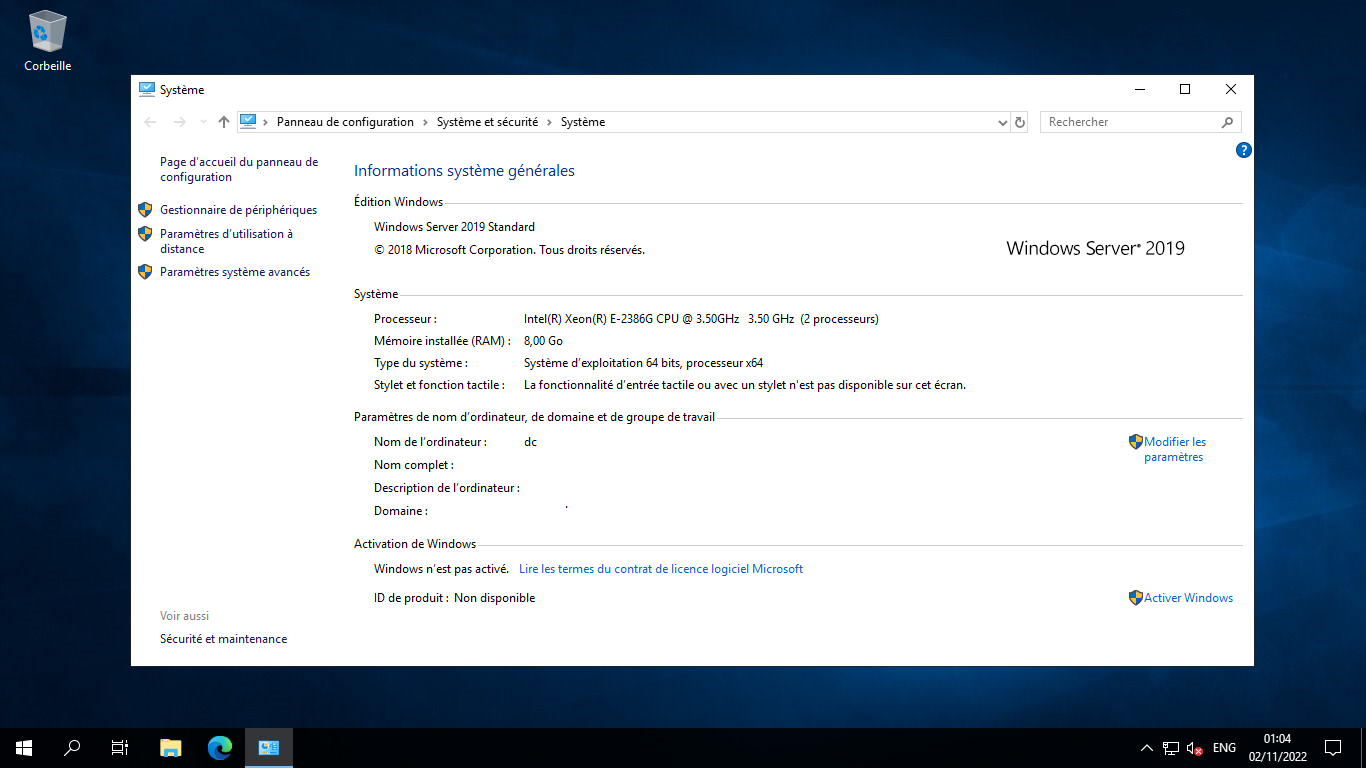
Task: Click the Système window title icon
Action: pyautogui.click(x=147, y=89)
